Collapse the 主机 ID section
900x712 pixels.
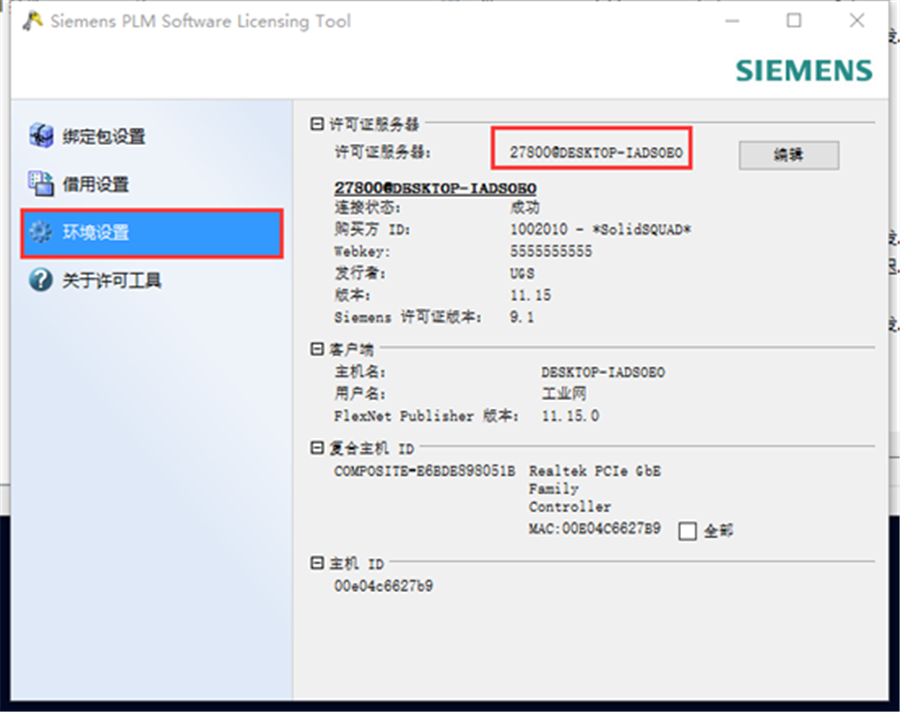317,563
